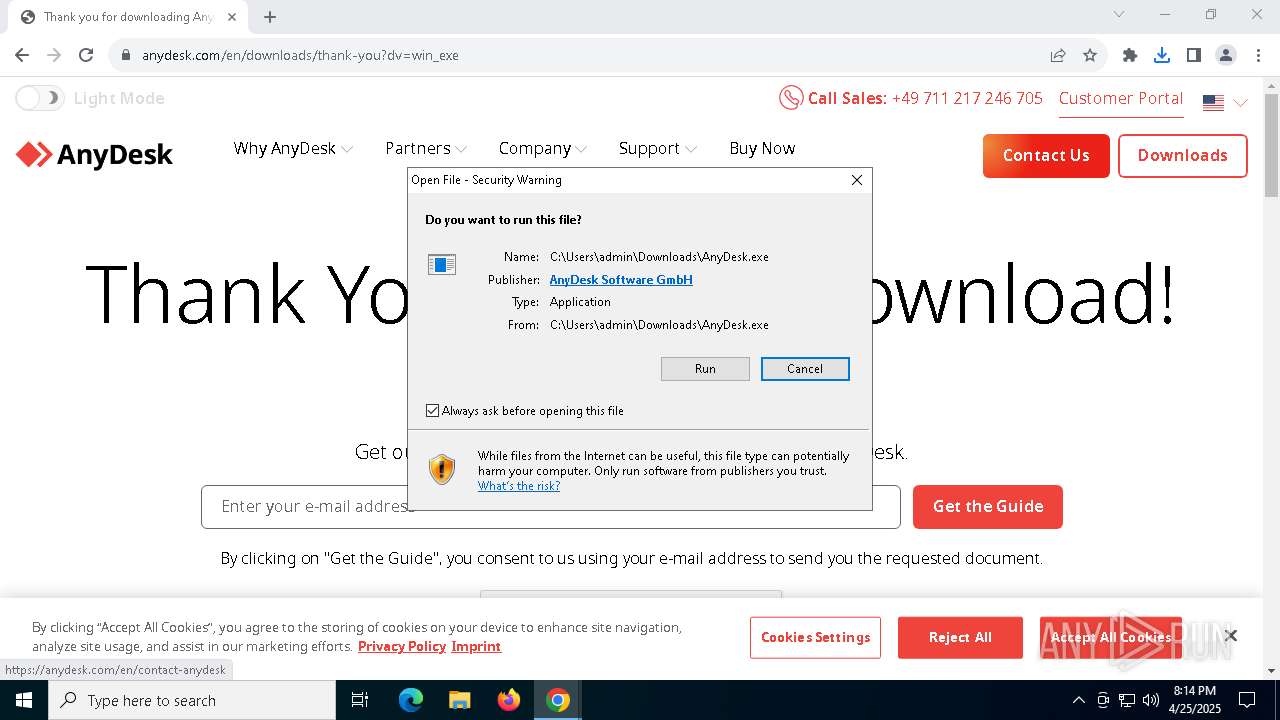1280x720 pixels.
Task: Close the Security Warning dialog
Action: point(856,180)
